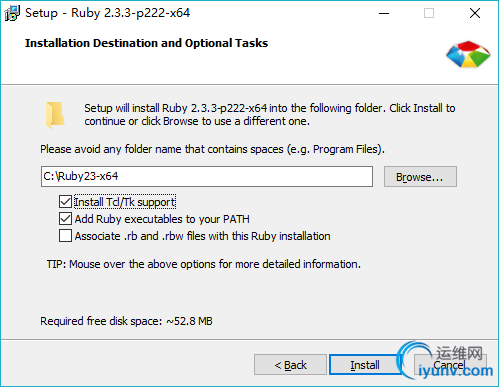Click the Associate .rb files label text
The image size is (499, 387).
(203, 236)
